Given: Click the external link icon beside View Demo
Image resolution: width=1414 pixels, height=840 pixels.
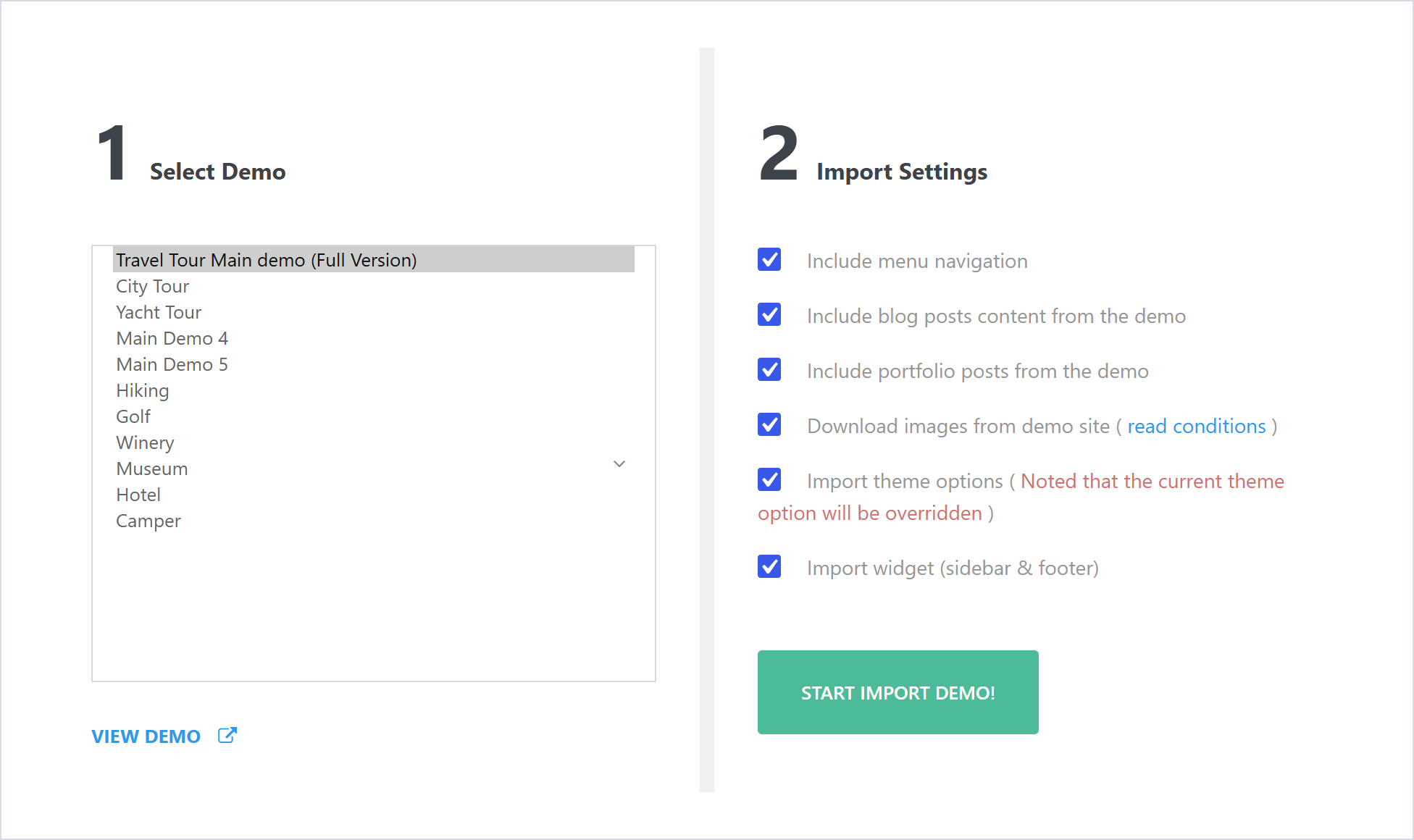Looking at the screenshot, I should (227, 735).
